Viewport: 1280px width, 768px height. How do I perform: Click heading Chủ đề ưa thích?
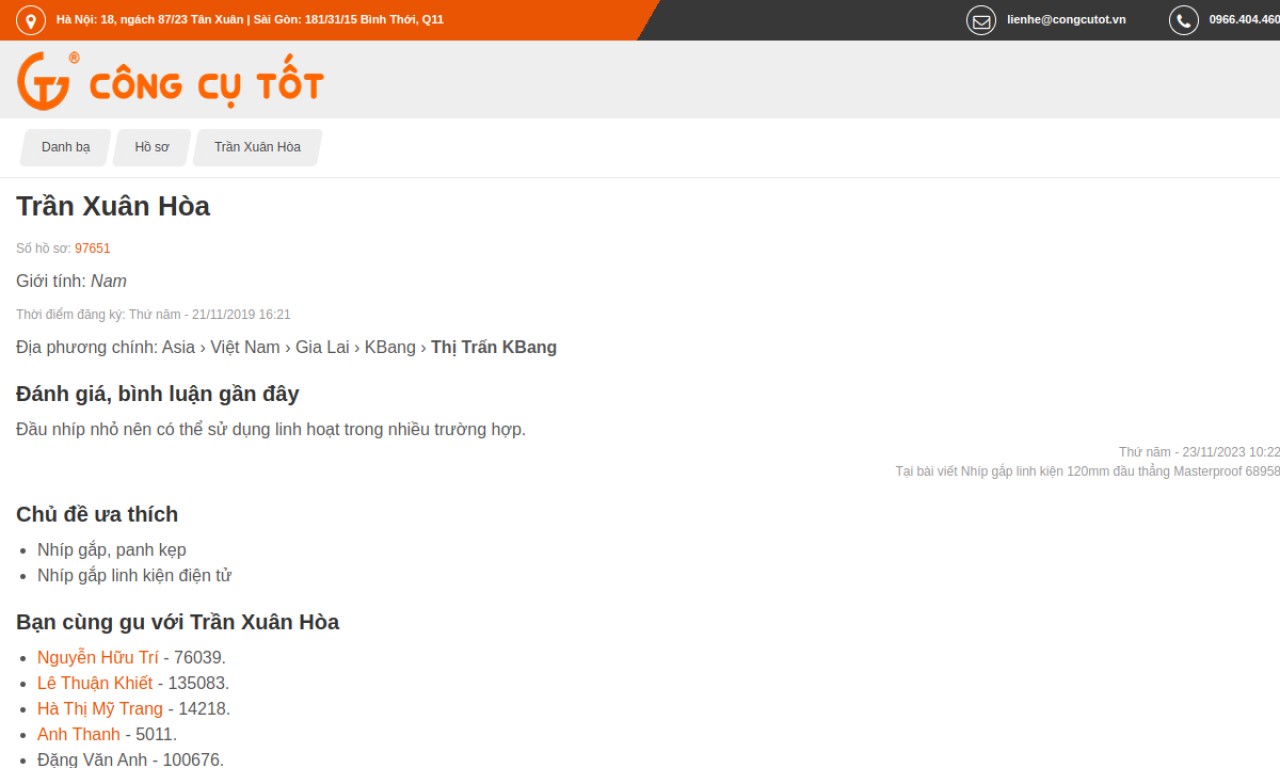97,514
